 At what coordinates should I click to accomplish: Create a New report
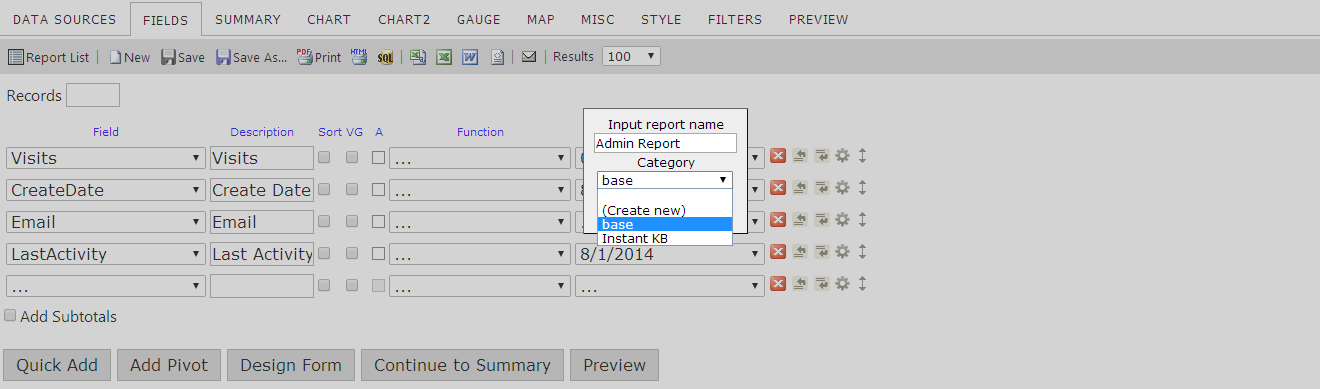130,57
